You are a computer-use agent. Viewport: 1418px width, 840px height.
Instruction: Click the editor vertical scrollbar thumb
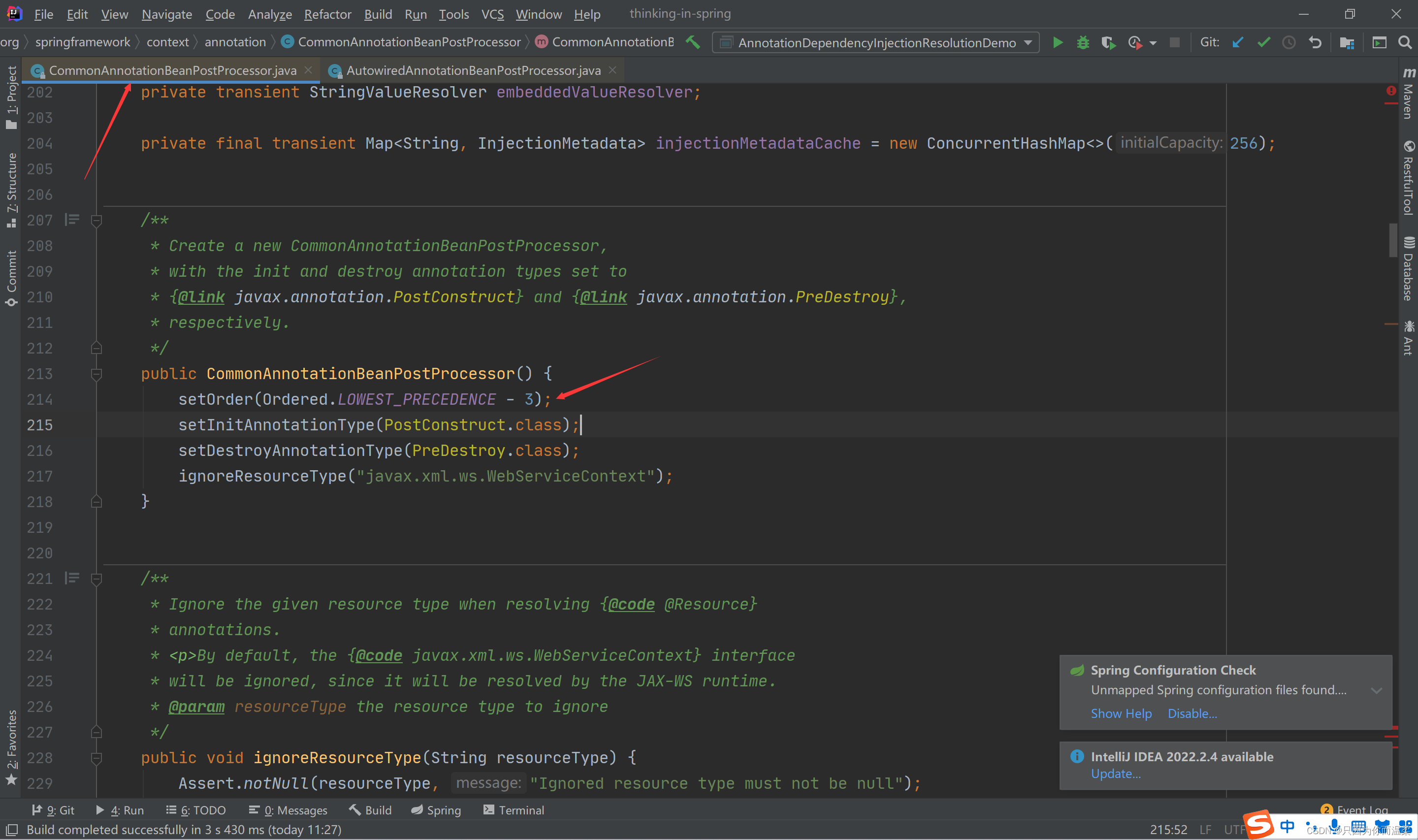[x=1392, y=241]
